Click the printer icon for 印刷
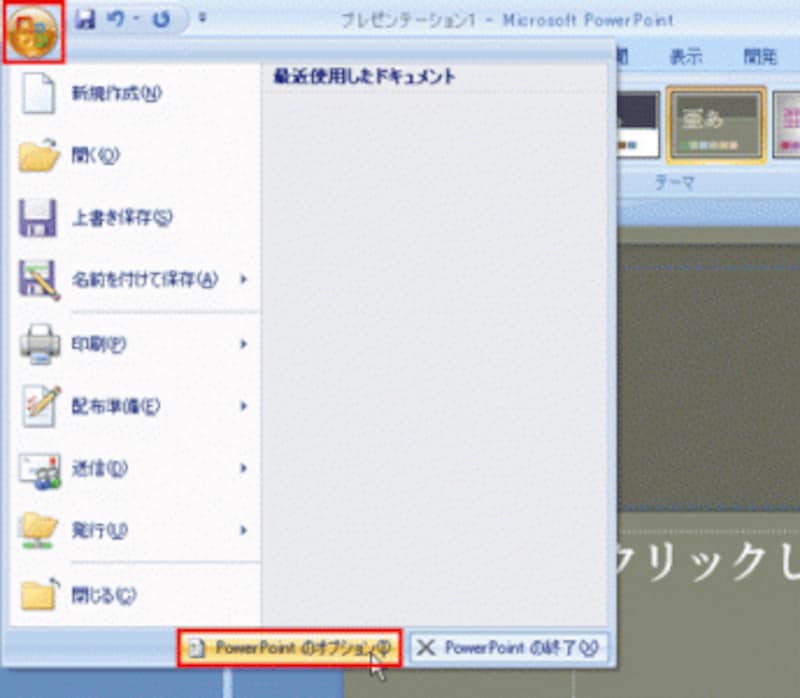This screenshot has height=698, width=800. pyautogui.click(x=40, y=344)
